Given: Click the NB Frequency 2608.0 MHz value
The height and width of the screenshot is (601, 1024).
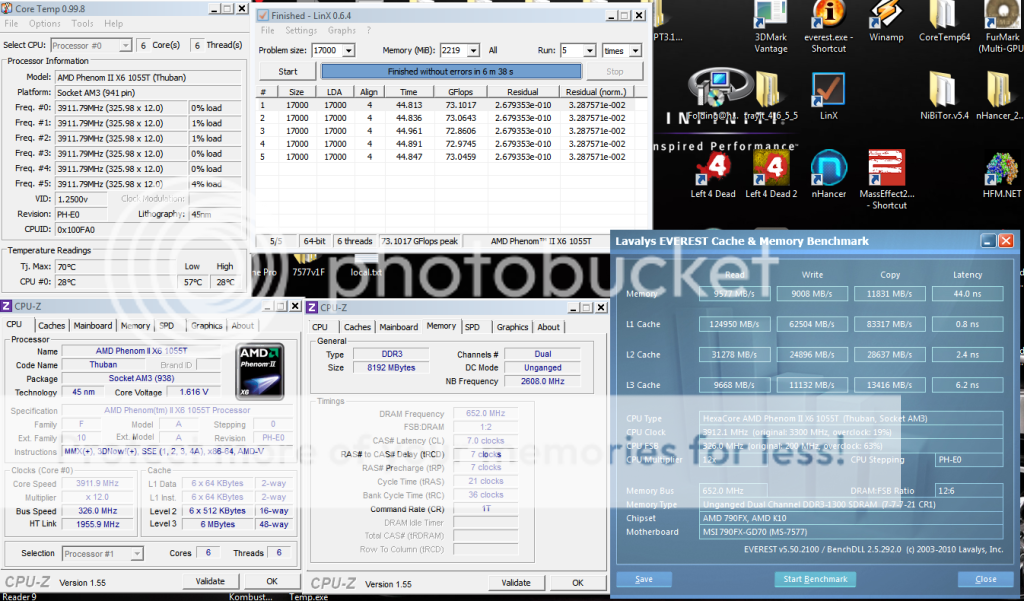Looking at the screenshot, I should tap(542, 381).
